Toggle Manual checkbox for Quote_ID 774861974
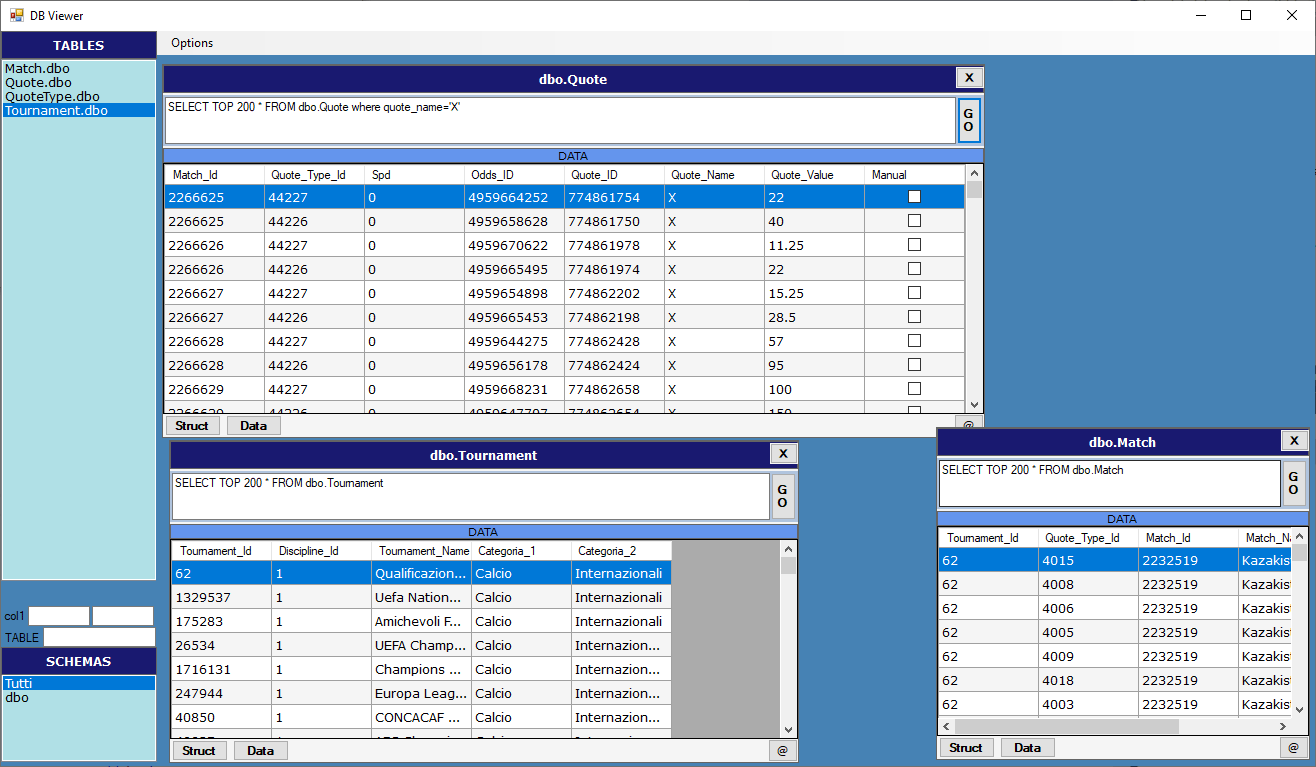The width and height of the screenshot is (1316, 767). click(914, 269)
